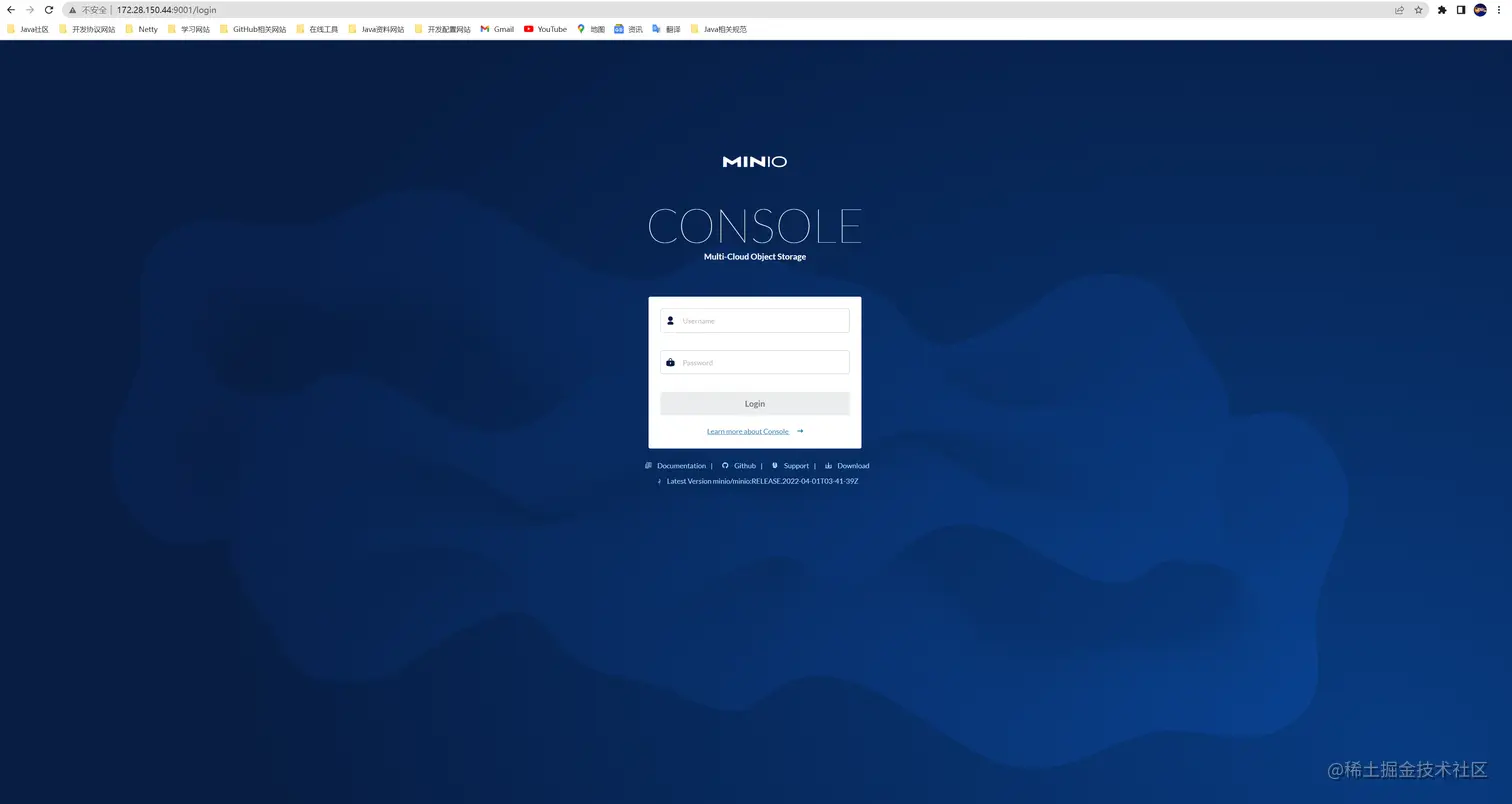1512x804 pixels.
Task: Open the Gmail bookmark
Action: (497, 29)
